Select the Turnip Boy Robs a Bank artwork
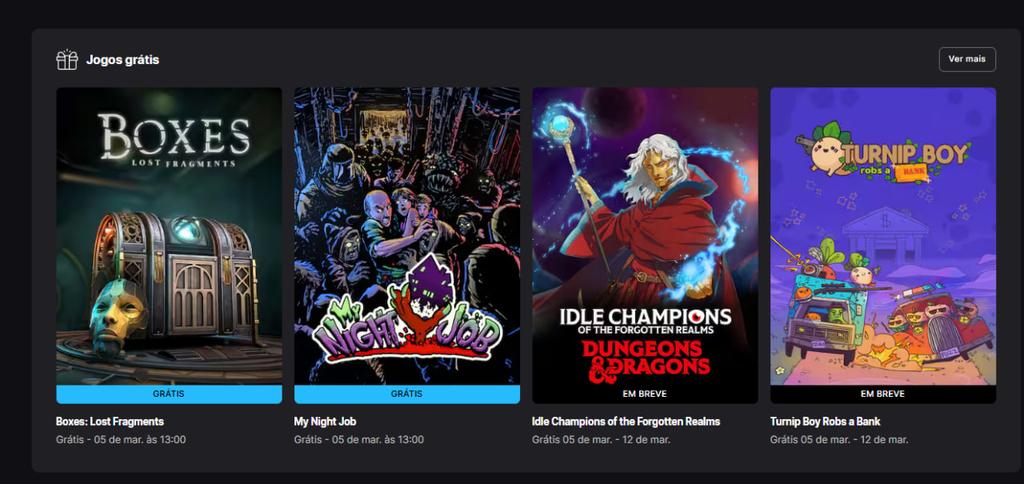Screen dimensions: 1024x484 [883, 236]
